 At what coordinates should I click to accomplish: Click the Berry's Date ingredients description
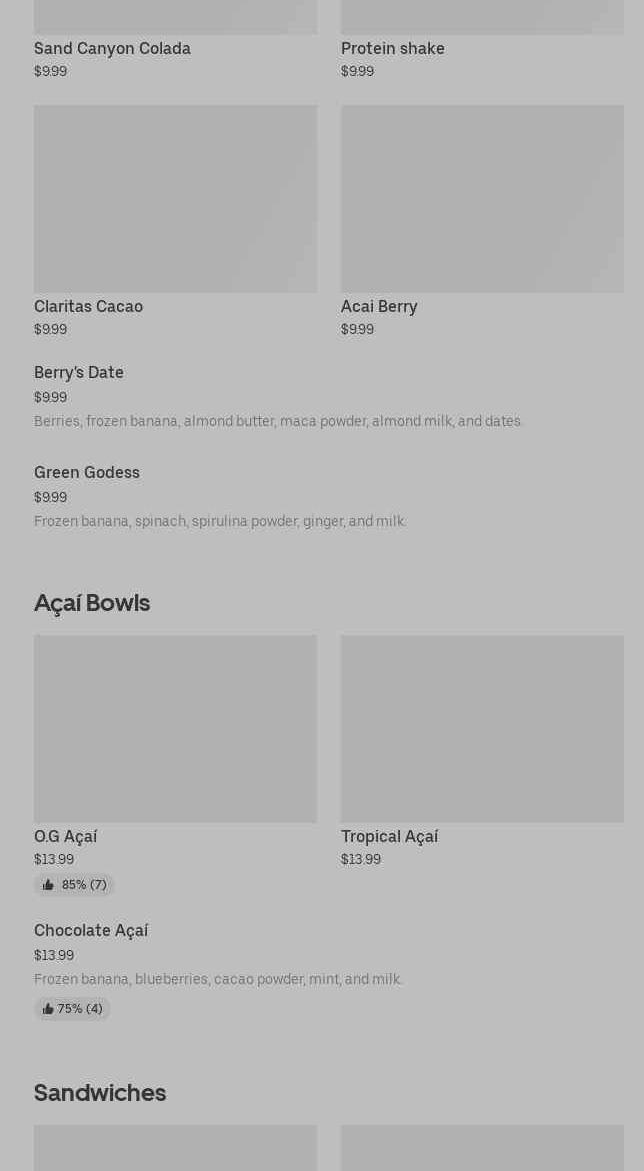coord(278,421)
